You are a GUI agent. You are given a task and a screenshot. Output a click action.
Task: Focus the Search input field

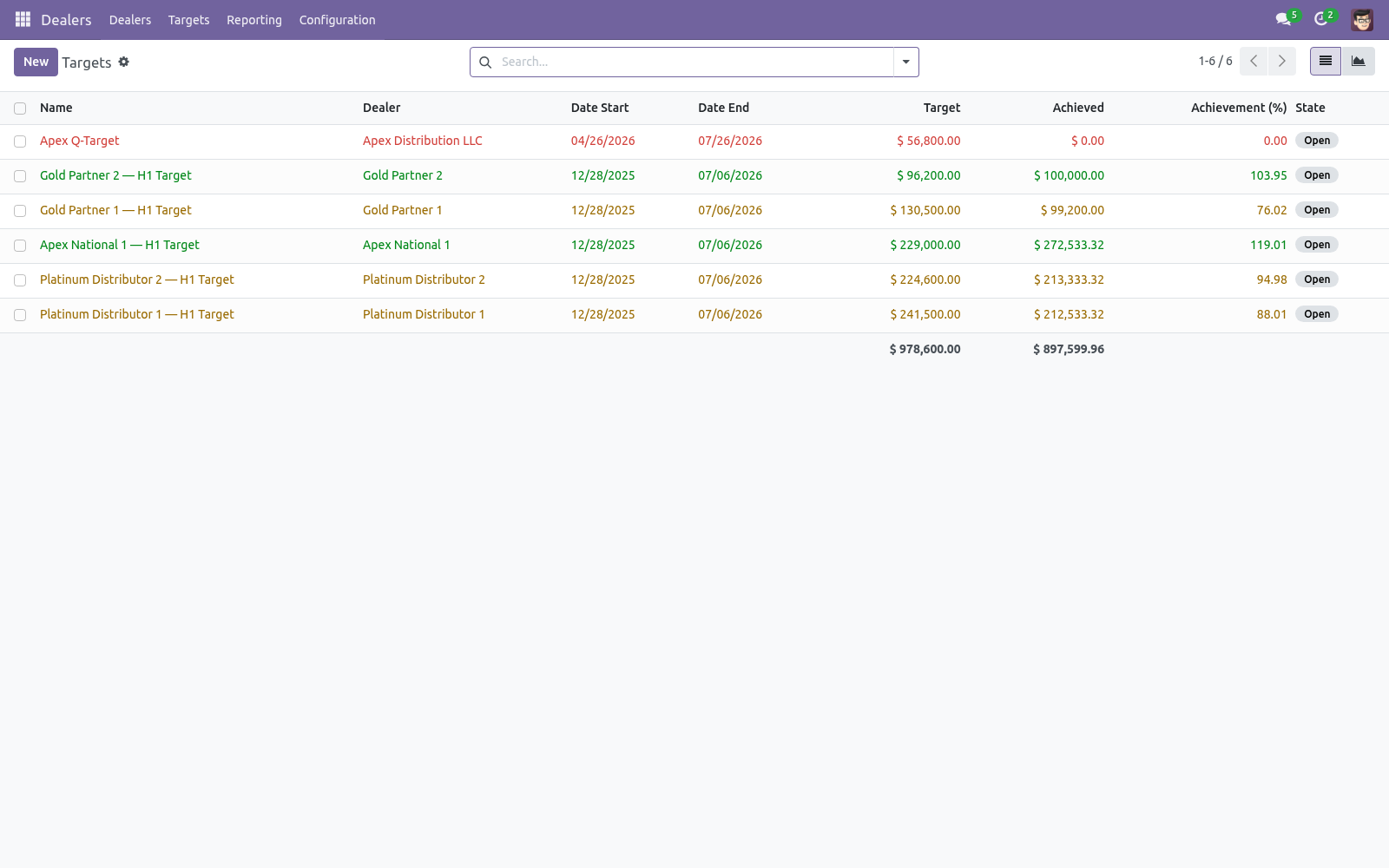tap(694, 62)
